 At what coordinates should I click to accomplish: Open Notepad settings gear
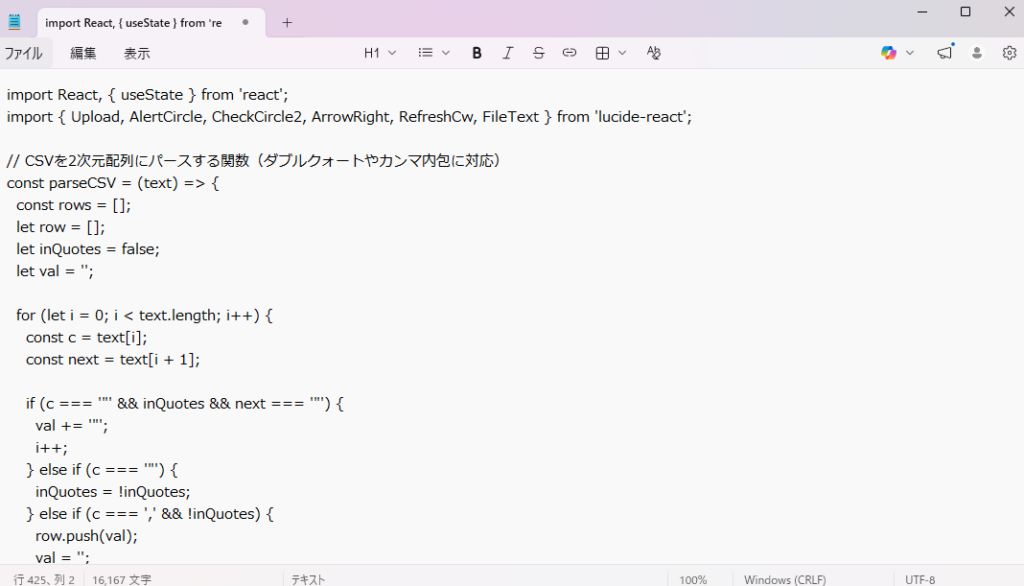coord(1009,53)
